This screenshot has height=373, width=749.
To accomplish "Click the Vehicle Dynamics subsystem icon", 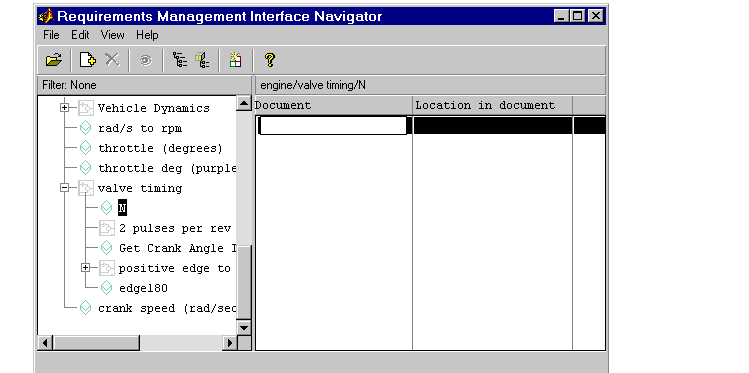I will (86, 108).
